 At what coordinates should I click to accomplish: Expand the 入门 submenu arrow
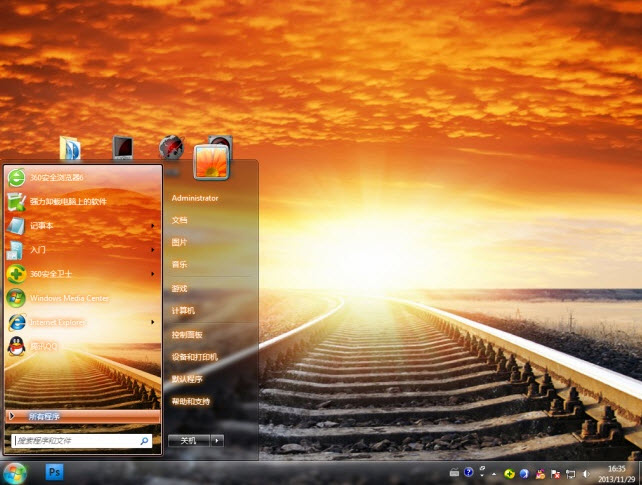[153, 250]
